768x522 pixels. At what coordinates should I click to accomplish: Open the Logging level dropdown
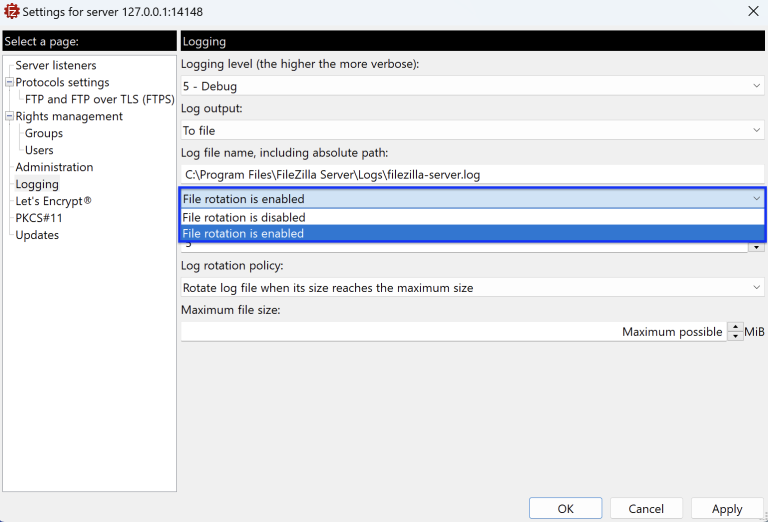(472, 86)
